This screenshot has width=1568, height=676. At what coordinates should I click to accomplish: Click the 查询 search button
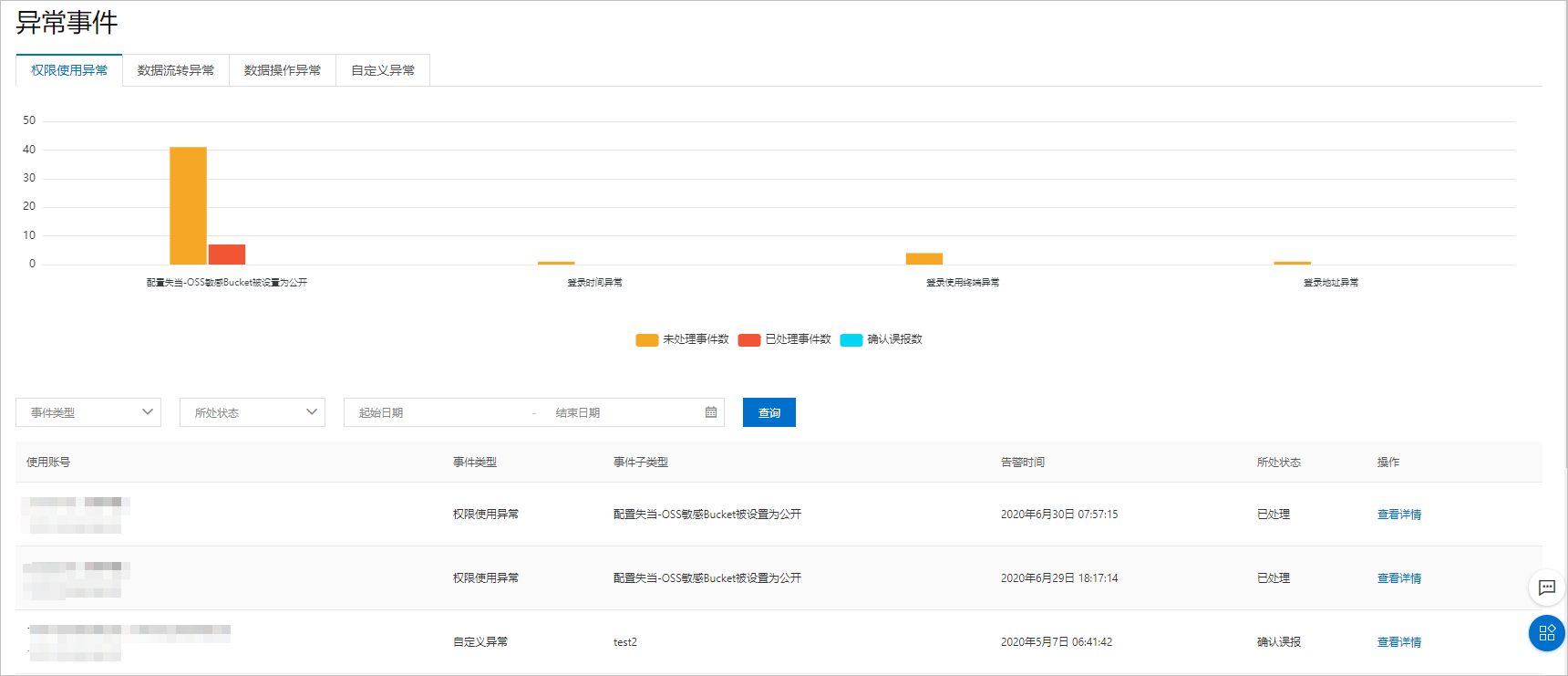point(769,412)
